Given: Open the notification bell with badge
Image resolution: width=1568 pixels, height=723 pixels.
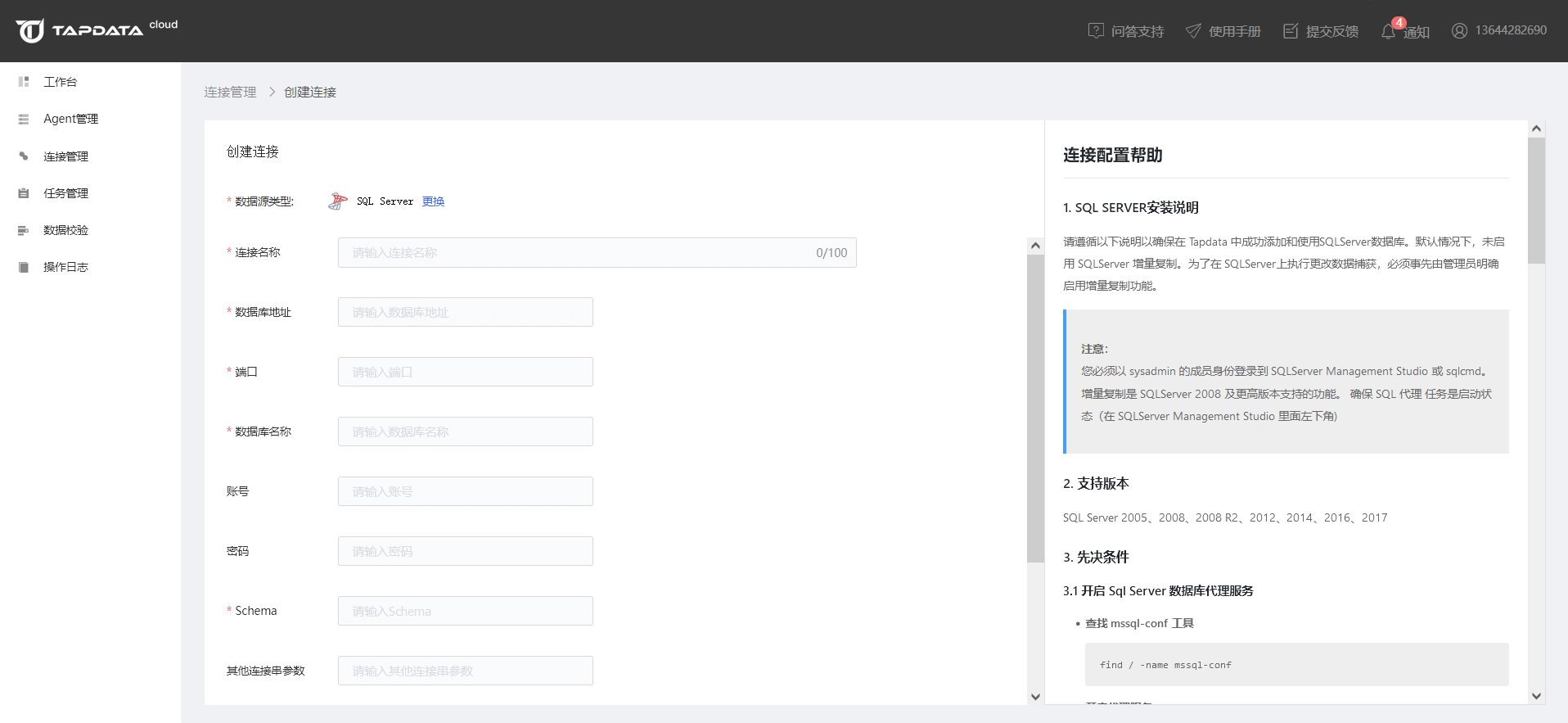Looking at the screenshot, I should point(1389,31).
